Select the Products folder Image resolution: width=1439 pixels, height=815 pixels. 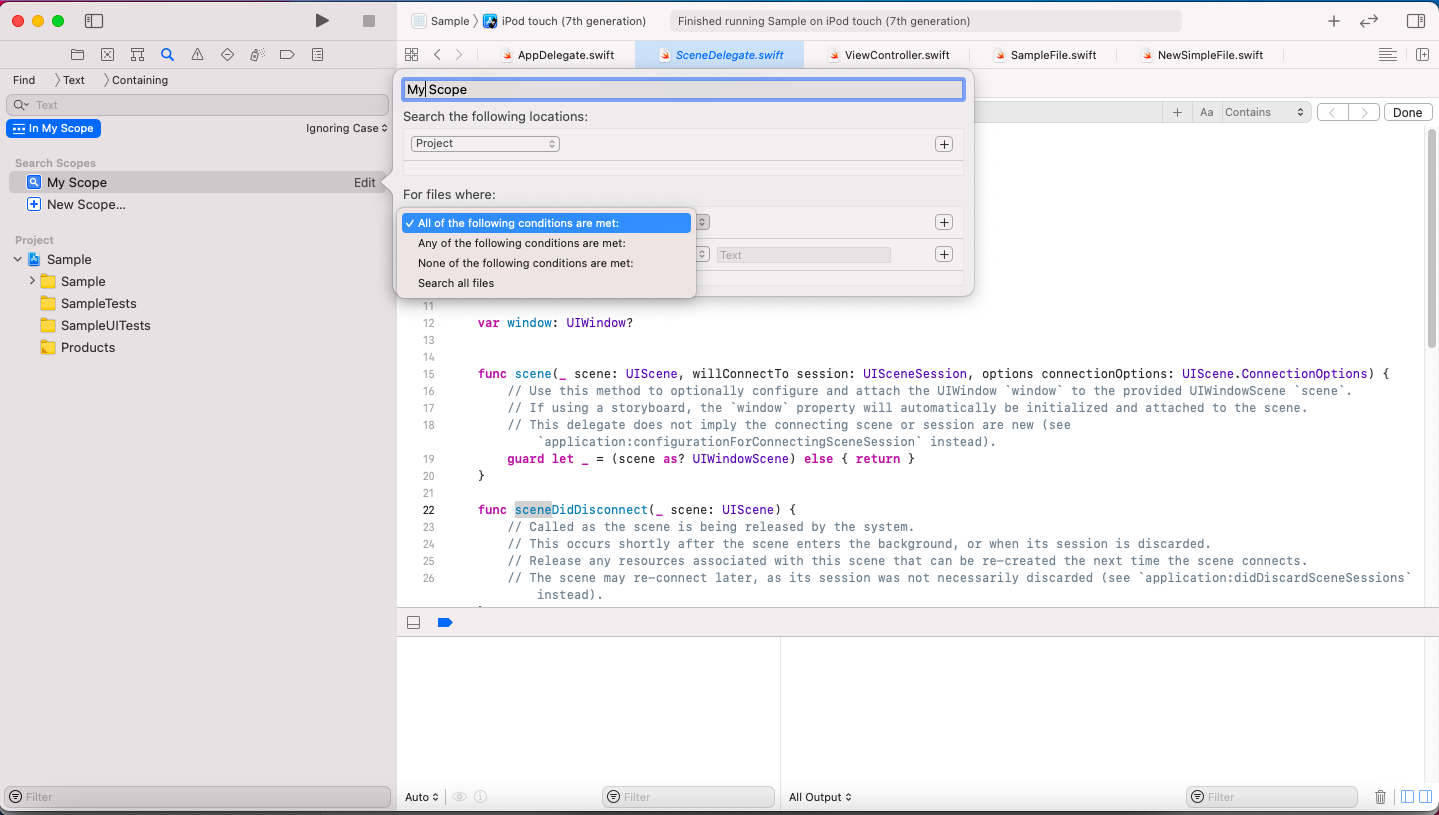tap(88, 347)
